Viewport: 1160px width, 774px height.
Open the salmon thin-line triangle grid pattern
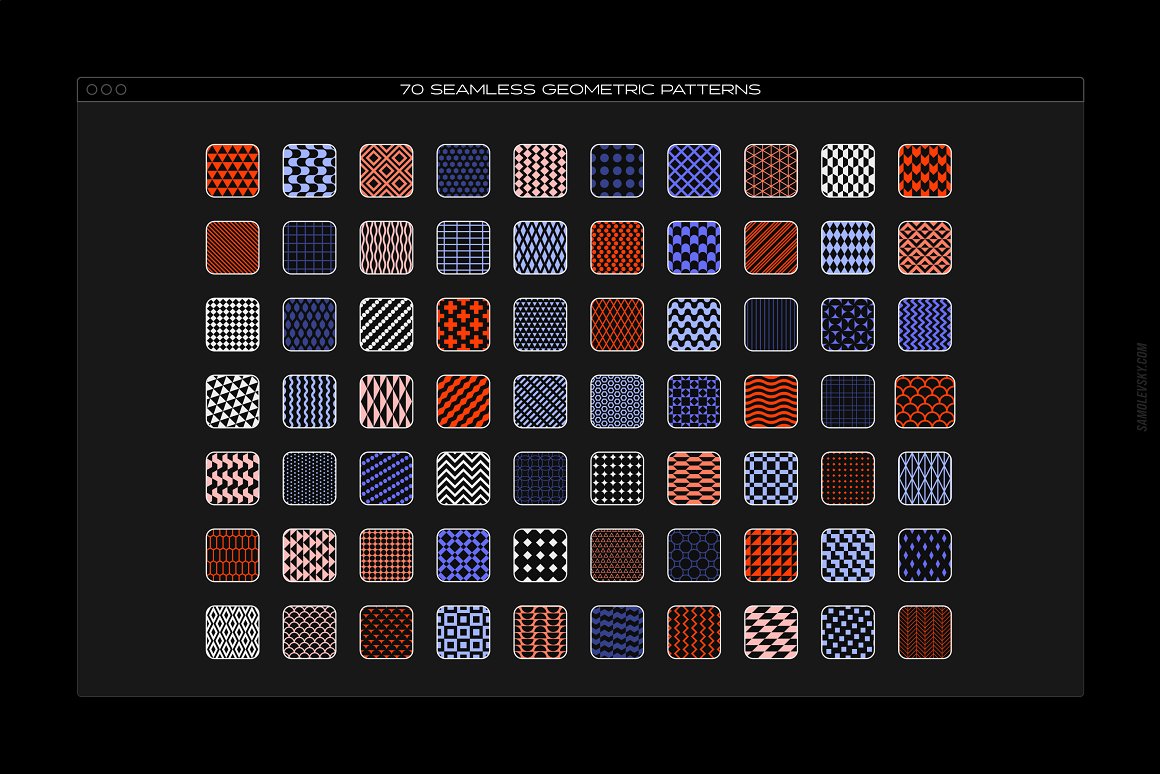point(771,171)
